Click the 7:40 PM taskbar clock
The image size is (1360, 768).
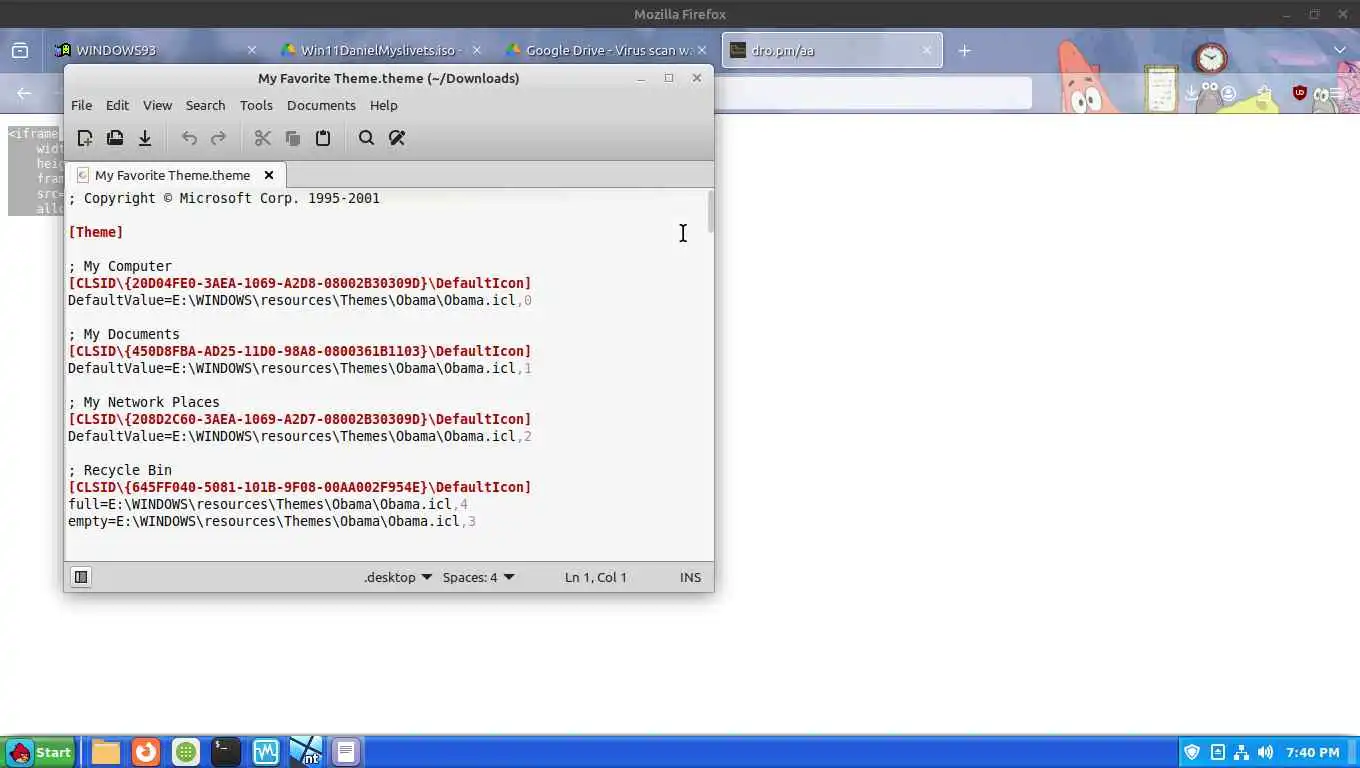pyautogui.click(x=1313, y=752)
